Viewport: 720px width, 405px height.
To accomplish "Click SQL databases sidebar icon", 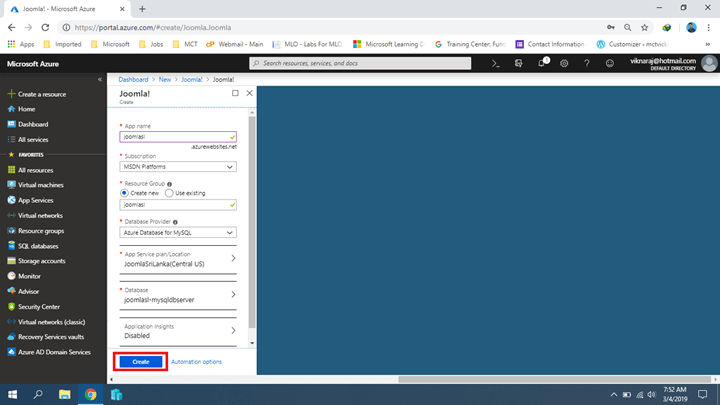I will (11, 246).
